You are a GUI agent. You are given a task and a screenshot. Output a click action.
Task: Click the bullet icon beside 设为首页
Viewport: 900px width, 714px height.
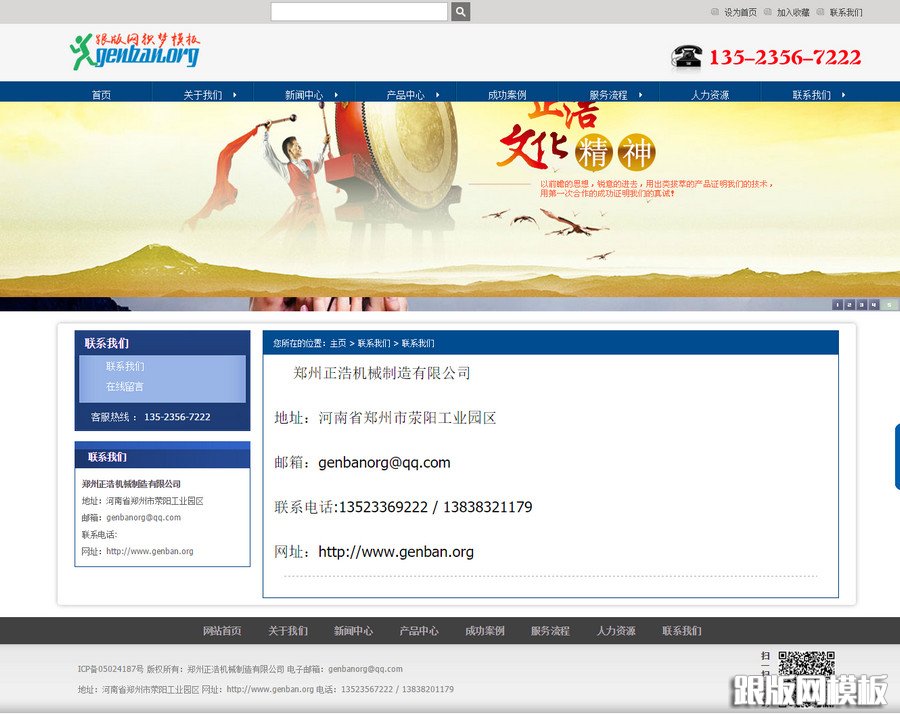[x=714, y=13]
